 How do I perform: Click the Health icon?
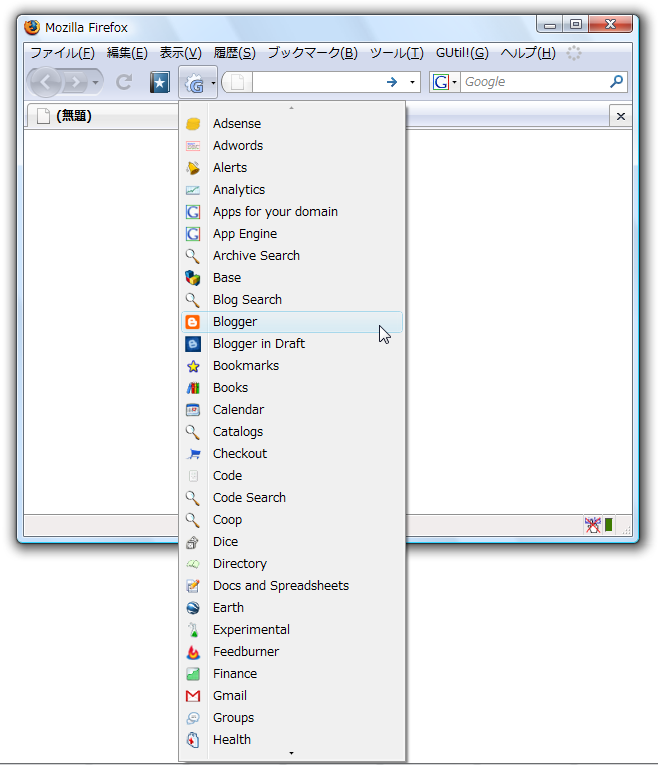coord(193,740)
